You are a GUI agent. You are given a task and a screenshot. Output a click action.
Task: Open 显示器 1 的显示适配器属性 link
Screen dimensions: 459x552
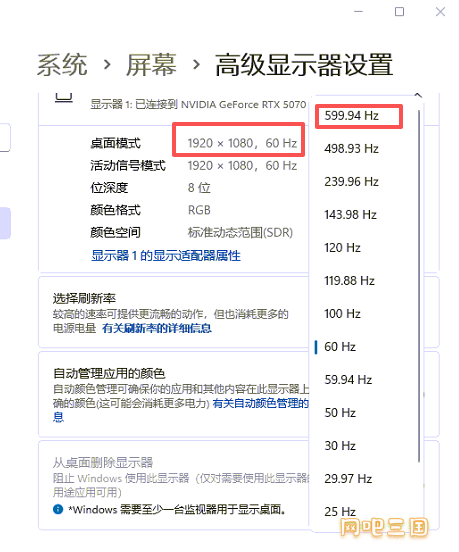[166, 256]
